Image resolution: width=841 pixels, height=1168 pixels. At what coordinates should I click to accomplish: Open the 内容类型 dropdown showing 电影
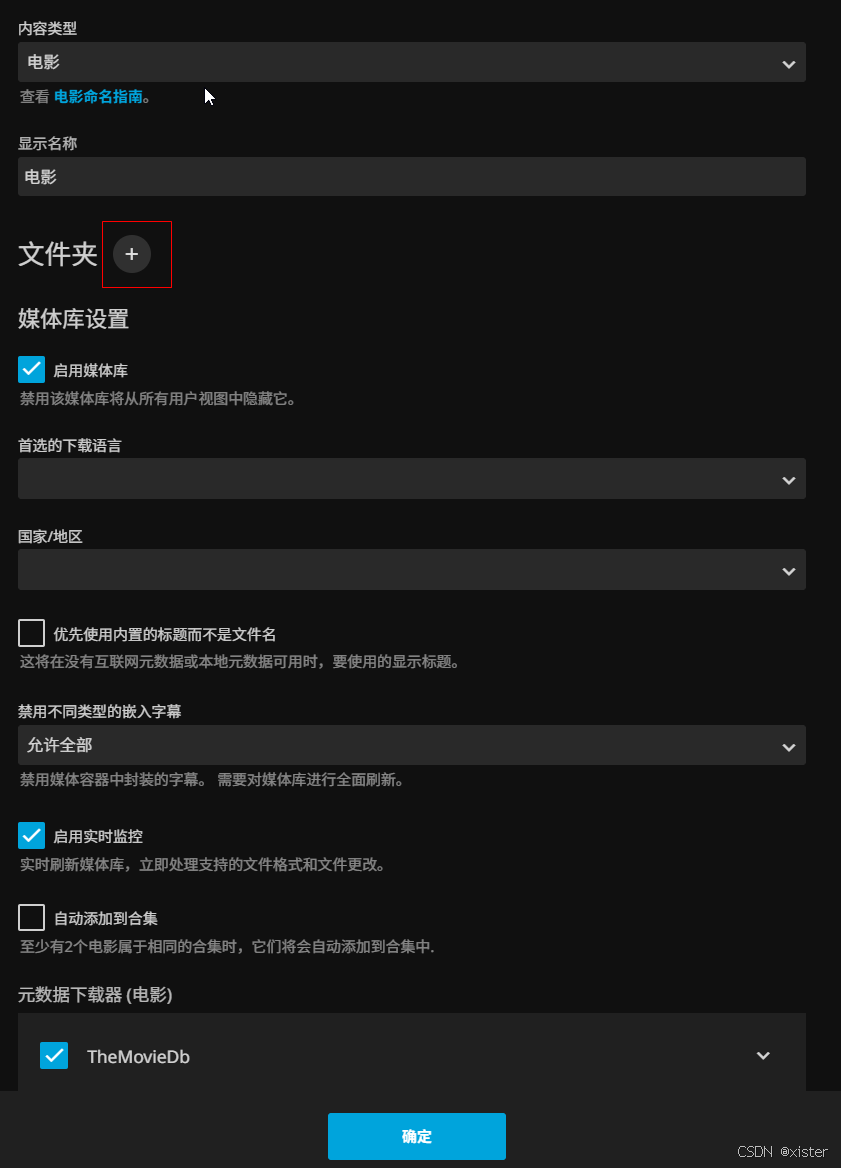pyautogui.click(x=412, y=62)
